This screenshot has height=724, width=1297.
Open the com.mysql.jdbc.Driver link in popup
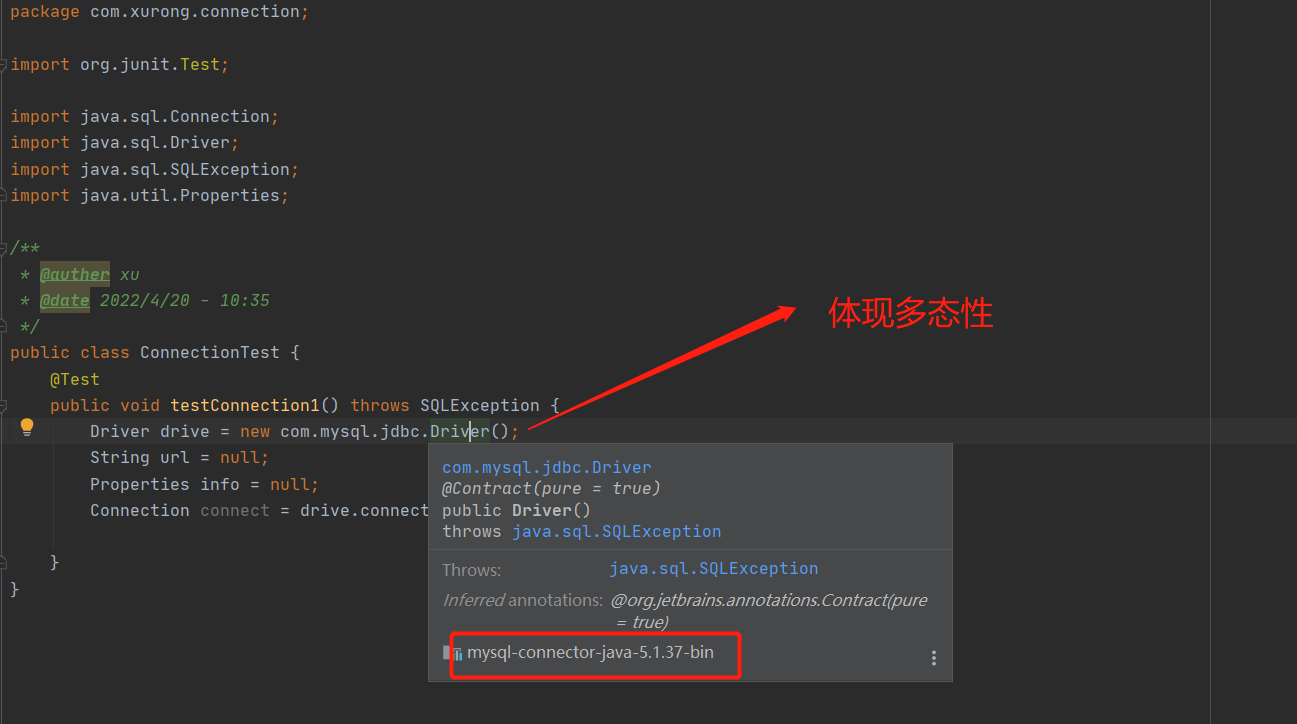click(x=547, y=467)
